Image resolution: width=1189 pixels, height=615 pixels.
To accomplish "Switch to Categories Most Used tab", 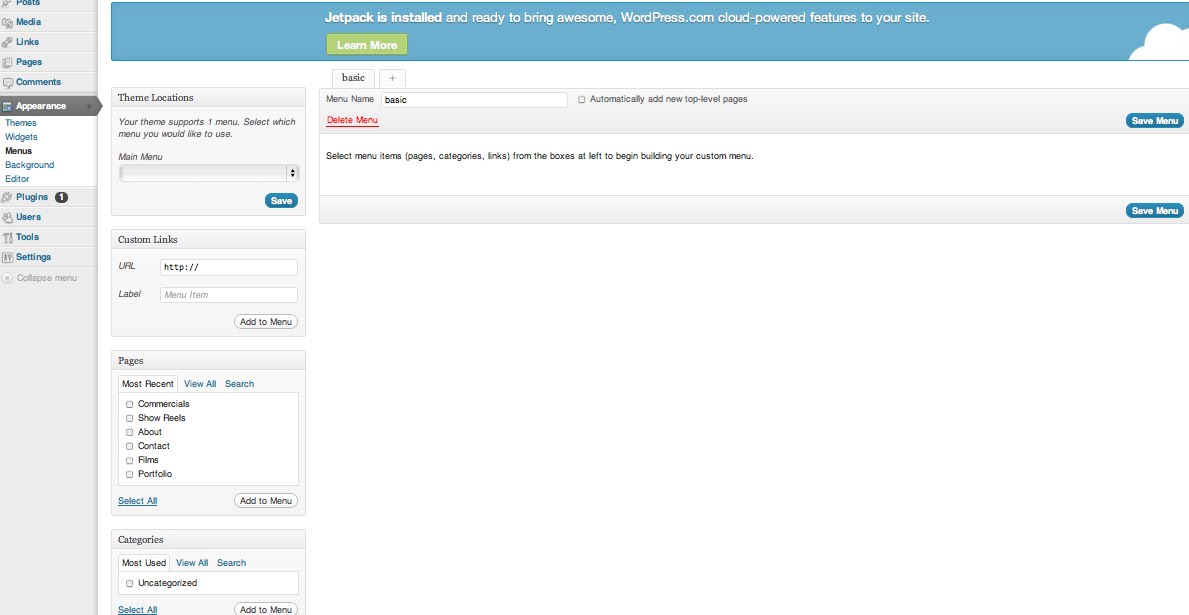I will [144, 563].
